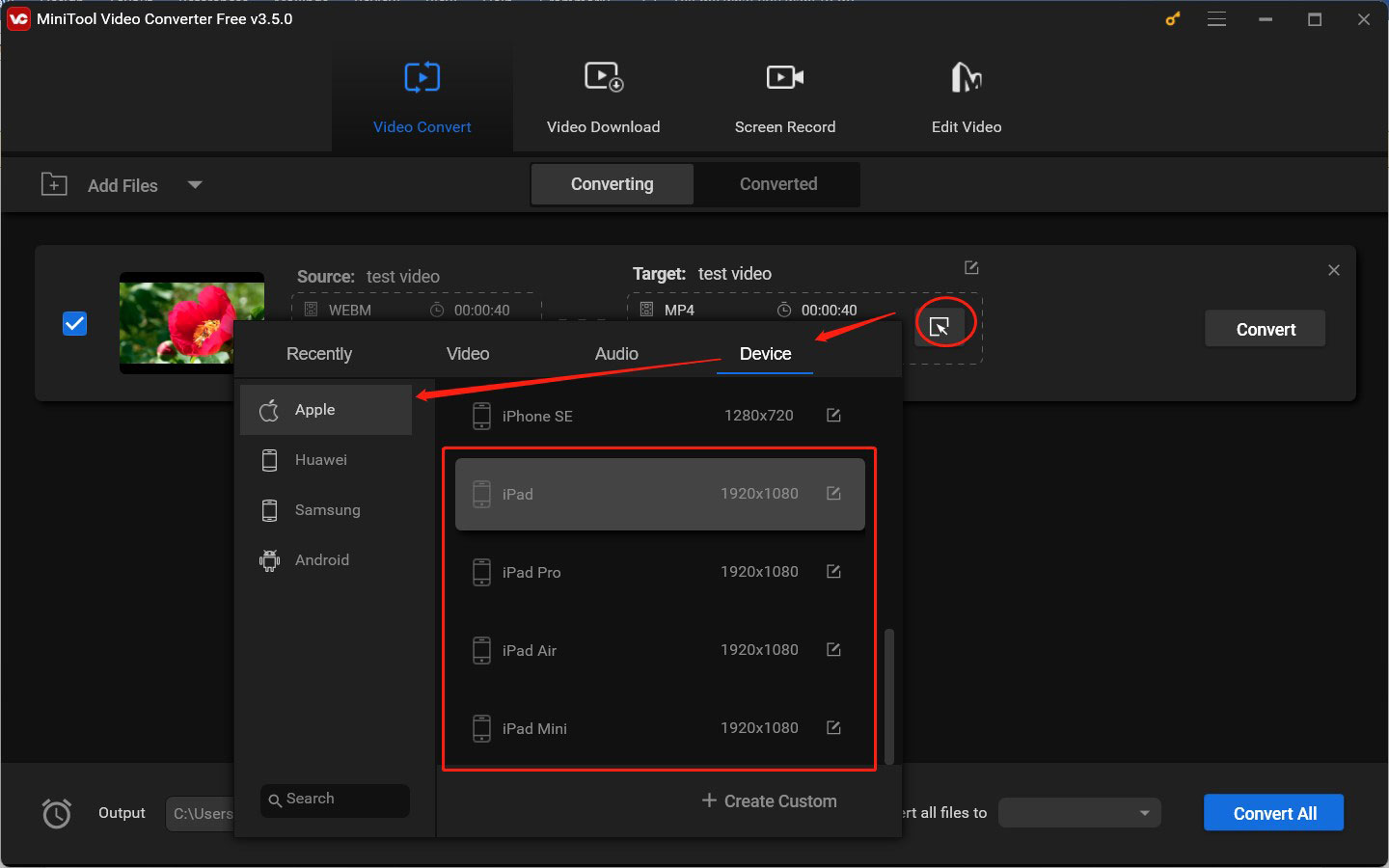Open the convert all files to dropdown
This screenshot has width=1389, height=868.
coord(1079,813)
